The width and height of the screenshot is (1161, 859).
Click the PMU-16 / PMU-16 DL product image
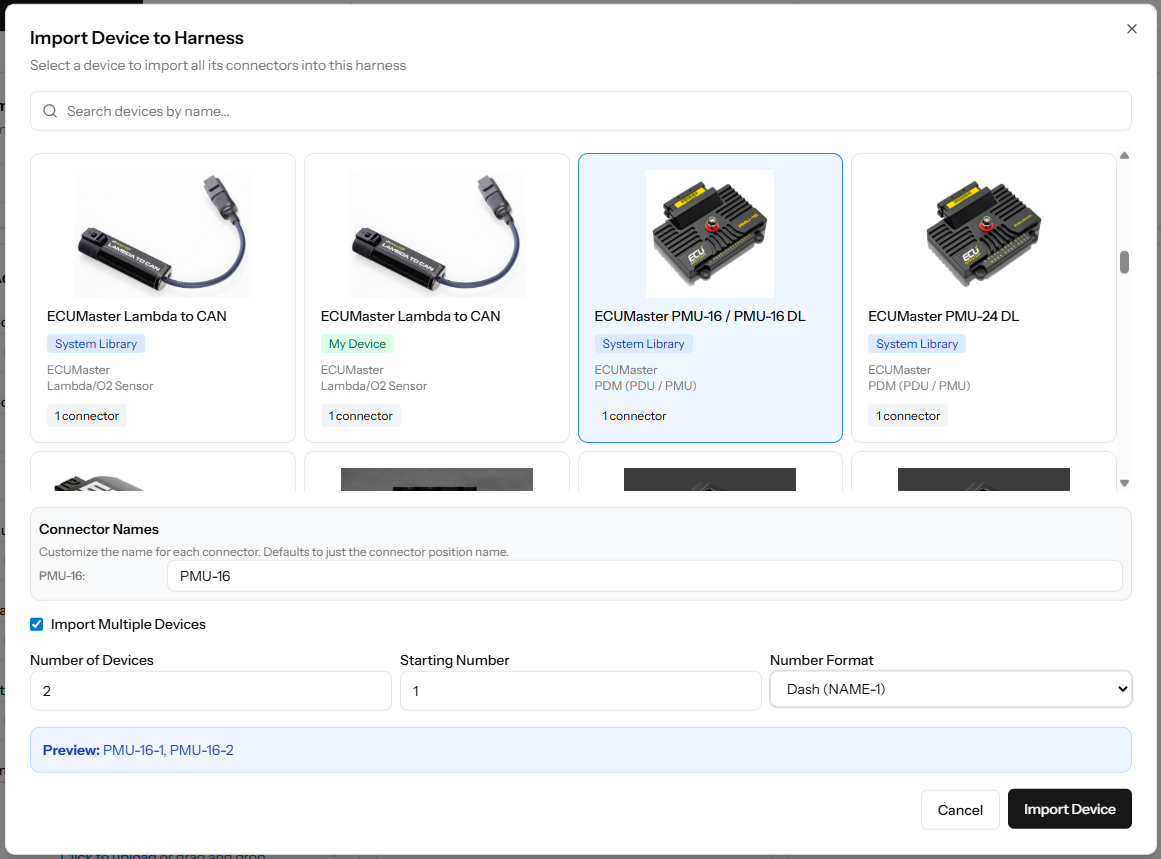710,233
